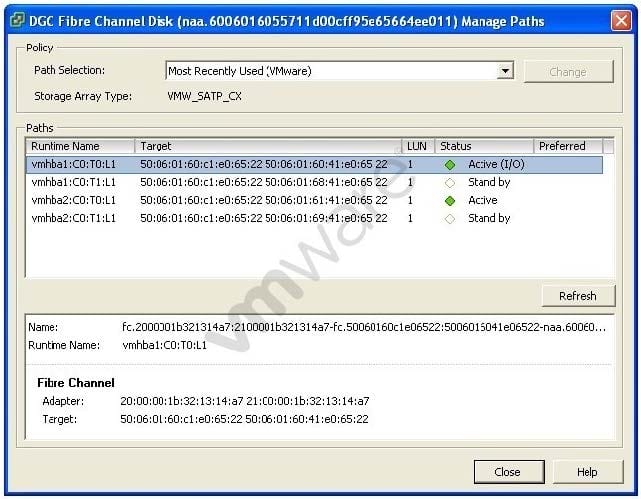Click the Fibre Channel Adapter WWN value
This screenshot has width=641, height=499.
pos(244,401)
